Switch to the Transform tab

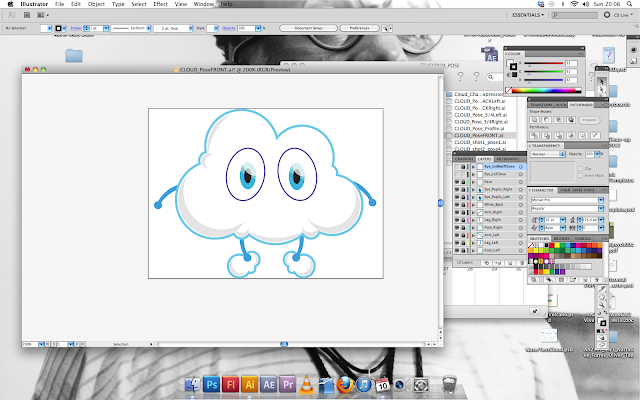[x=541, y=105]
